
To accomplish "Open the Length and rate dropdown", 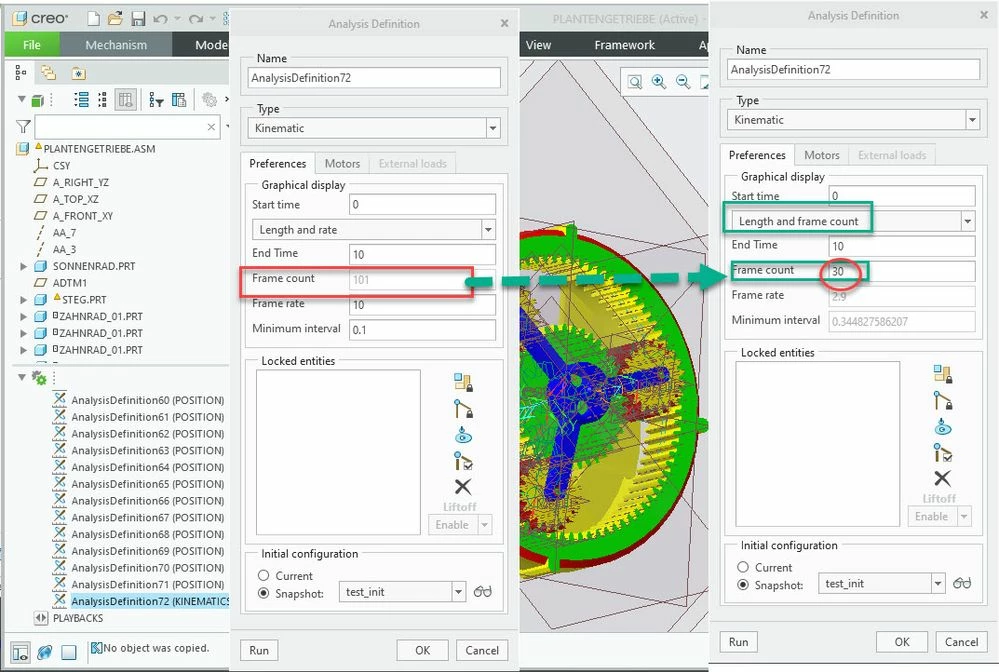I will (x=489, y=229).
